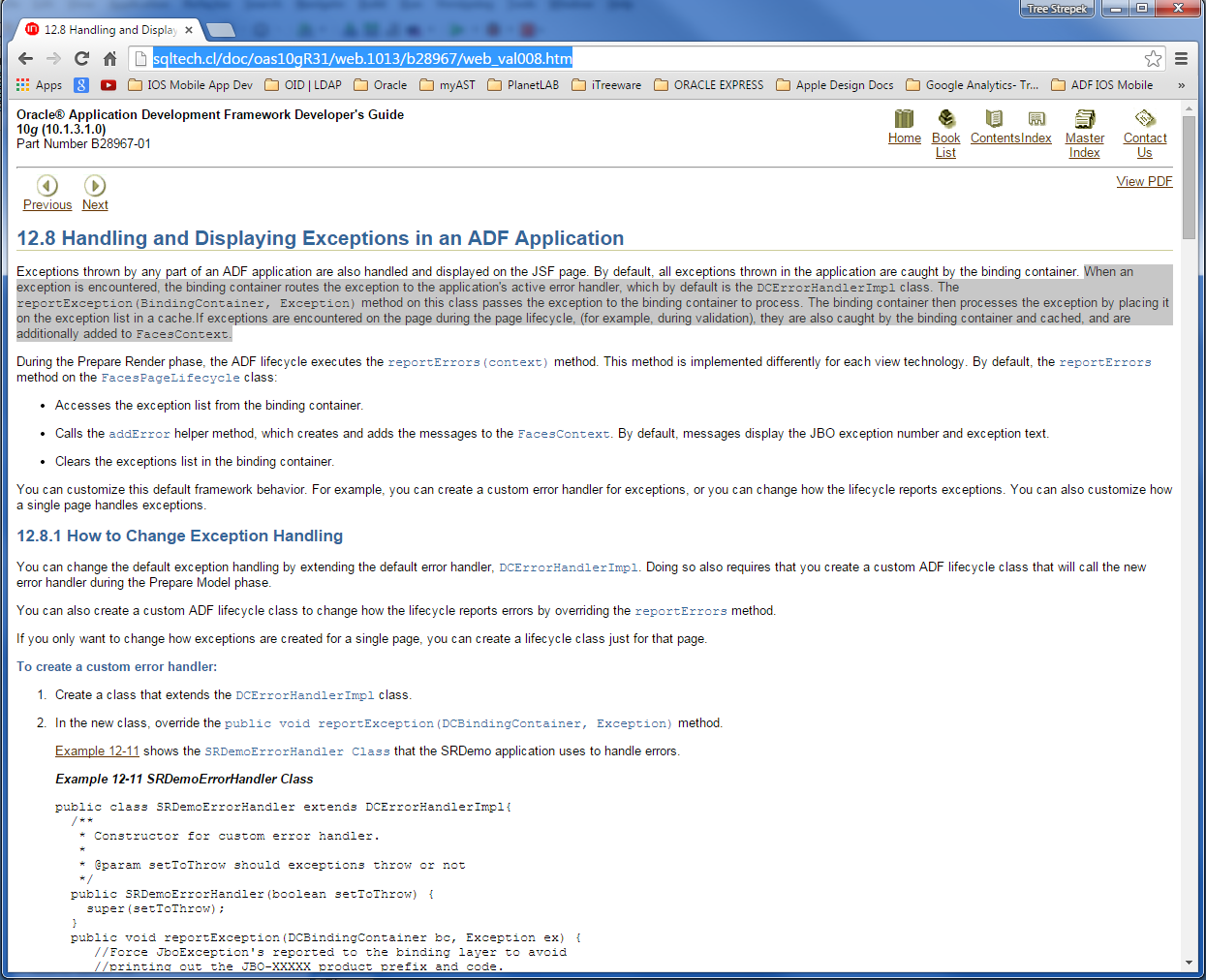Click the scrollbar up arrow
Screen dimensions: 1206x980
pos(1189,108)
